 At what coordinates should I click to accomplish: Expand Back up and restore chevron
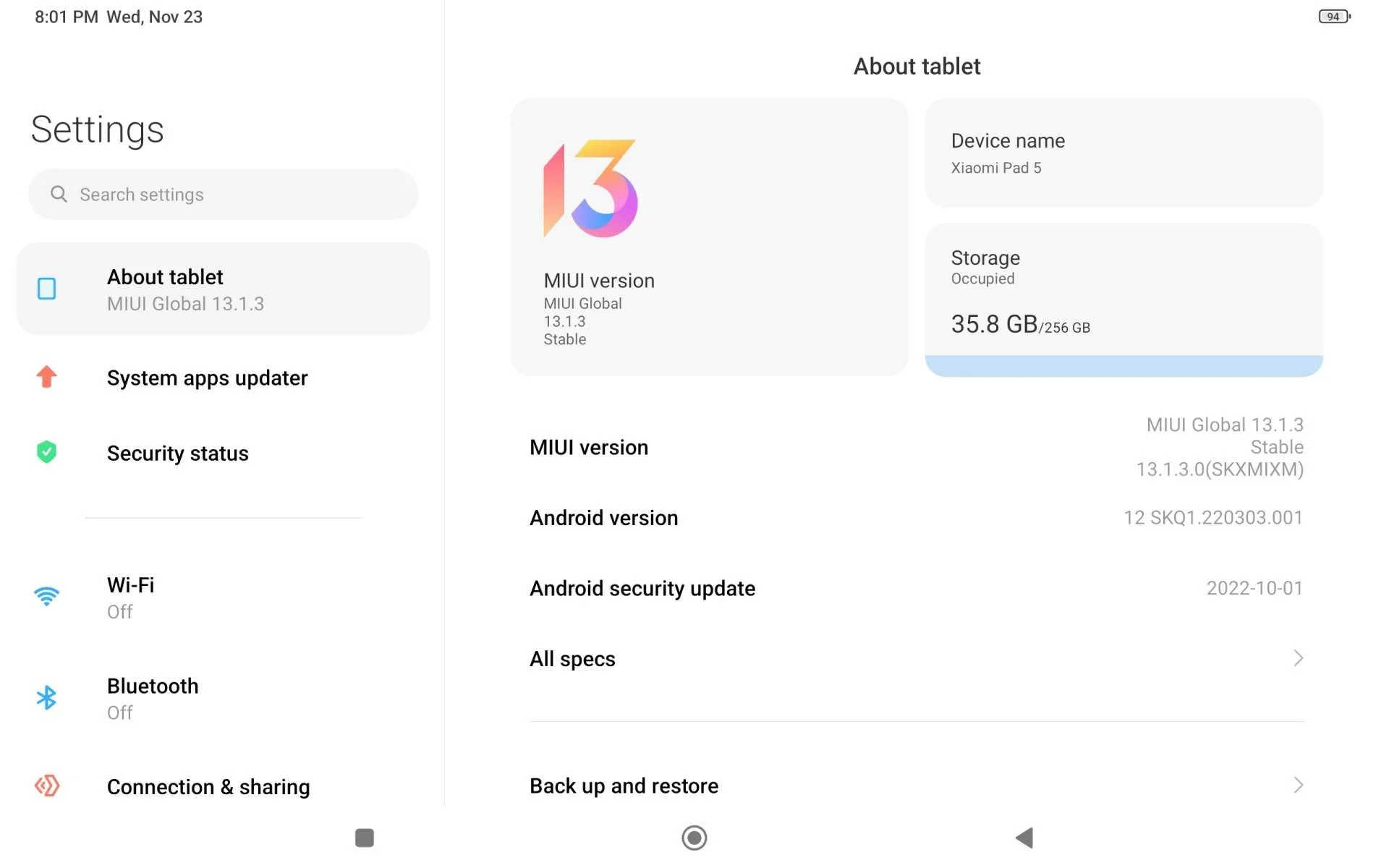(1298, 786)
